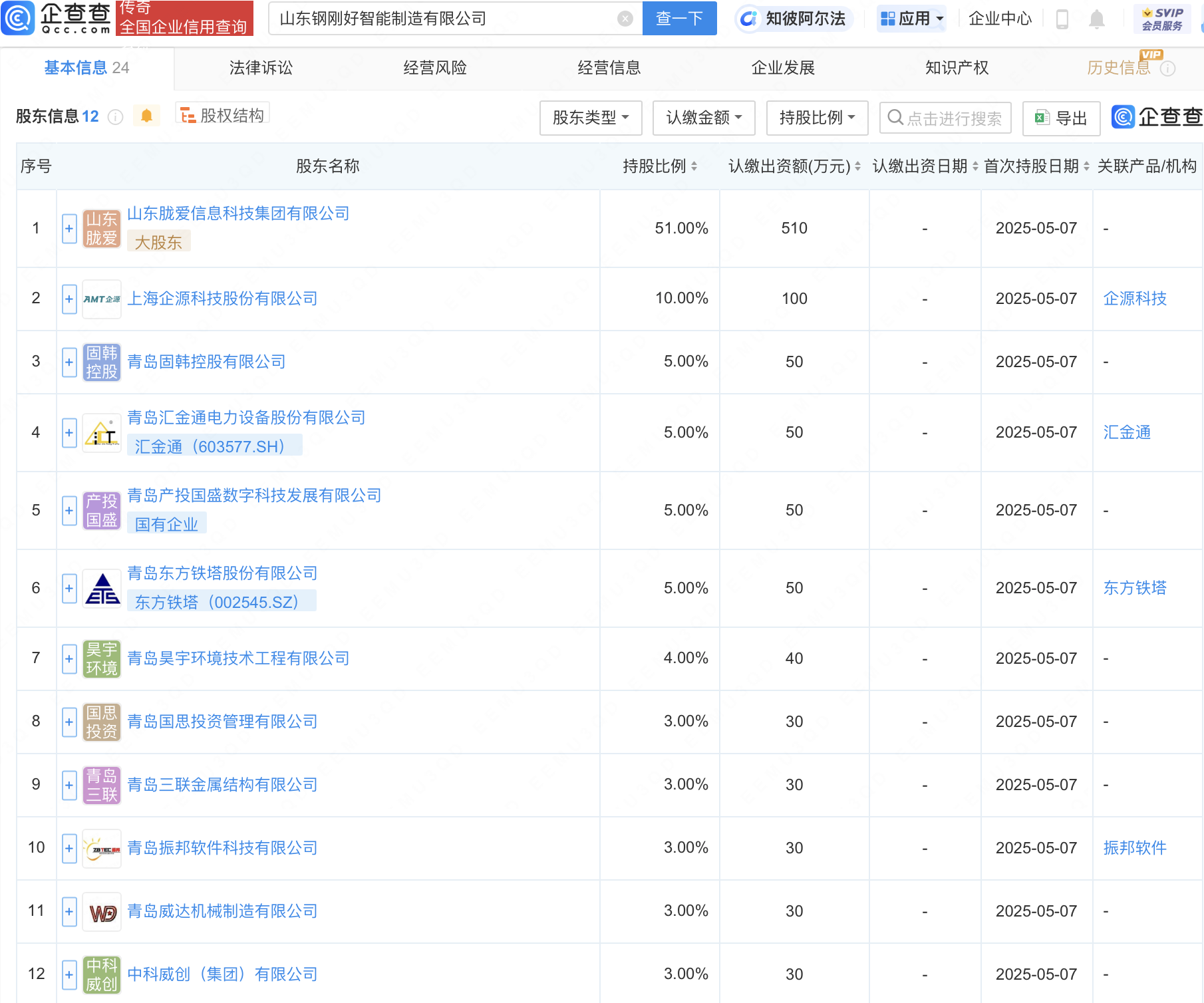Click 东方铁塔 triangle logo
The height and width of the screenshot is (1003, 1204).
[102, 589]
